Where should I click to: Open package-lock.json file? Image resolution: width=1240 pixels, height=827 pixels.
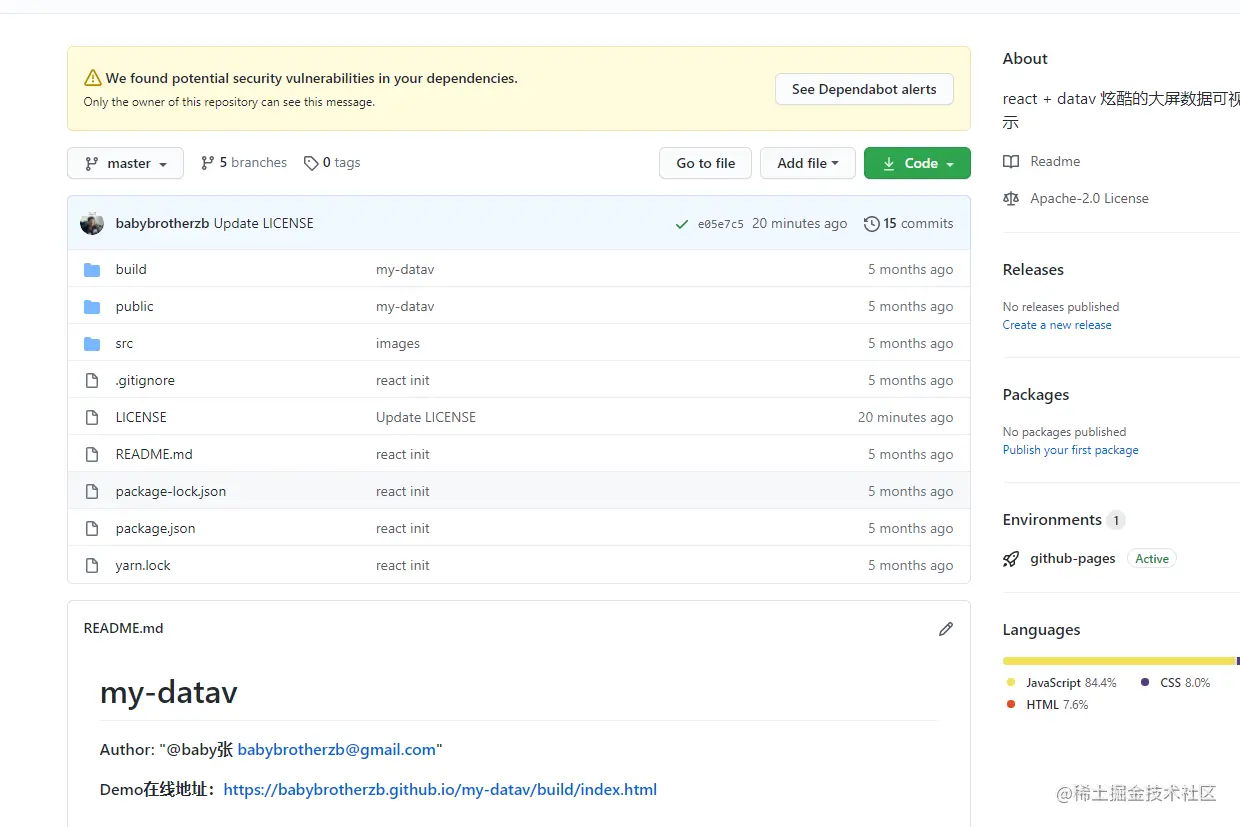coord(171,491)
